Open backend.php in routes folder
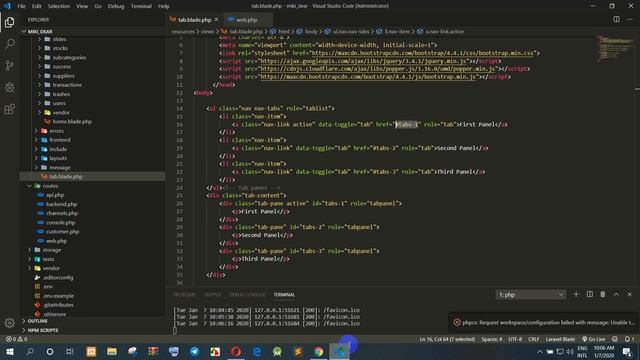This screenshot has height=360, width=640. pyautogui.click(x=61, y=204)
